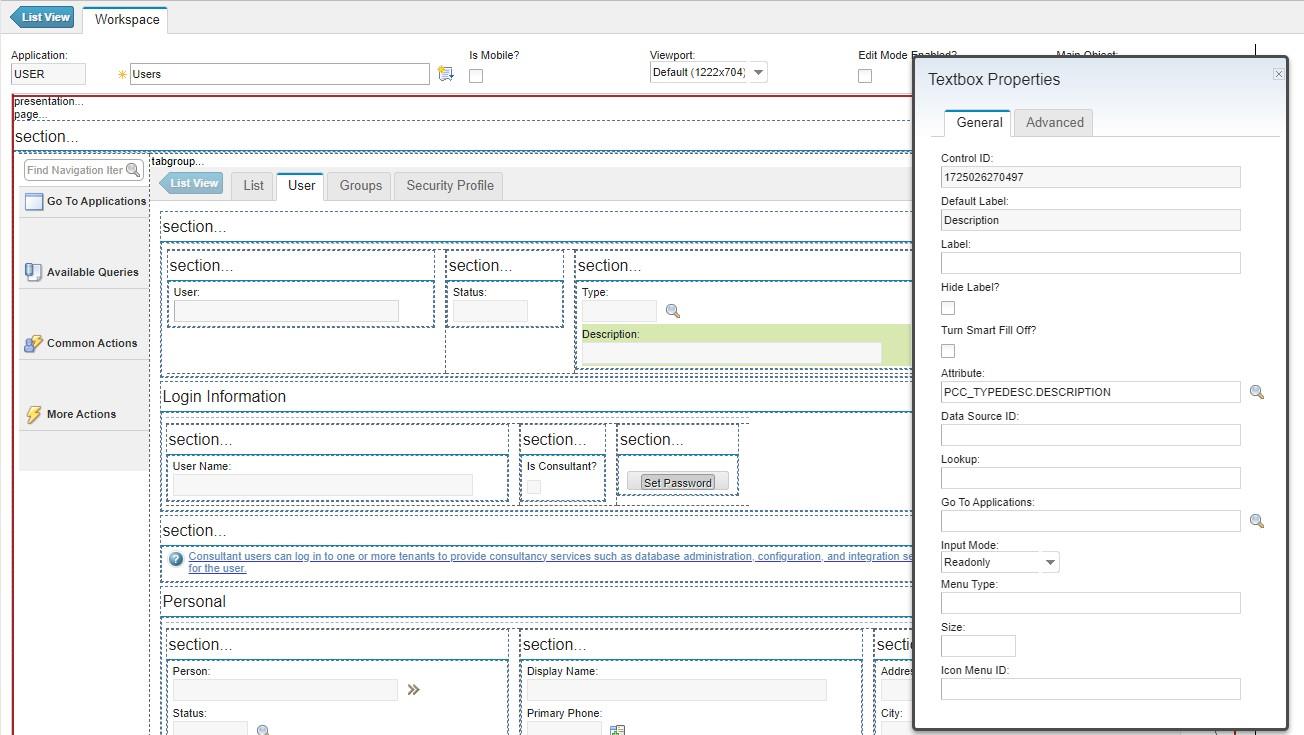Viewport: 1304px width, 735px height.
Task: Open the Status lookup magnifier under Person section
Action: tap(262, 730)
